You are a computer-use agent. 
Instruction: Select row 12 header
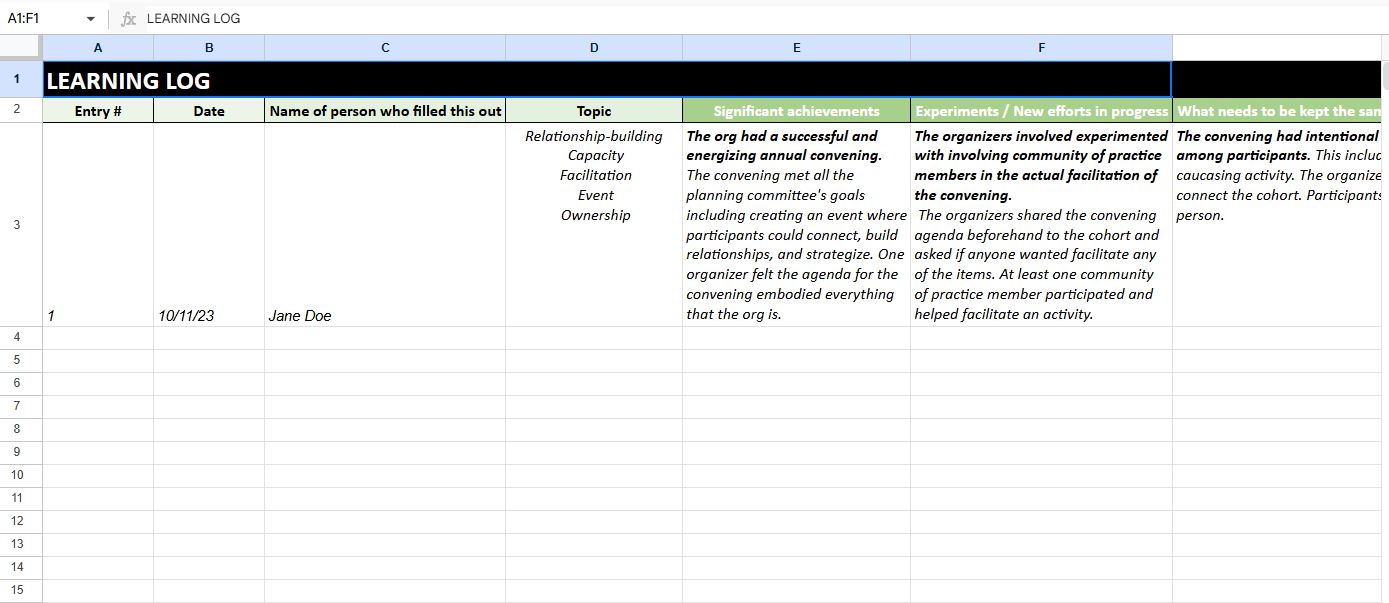21,522
